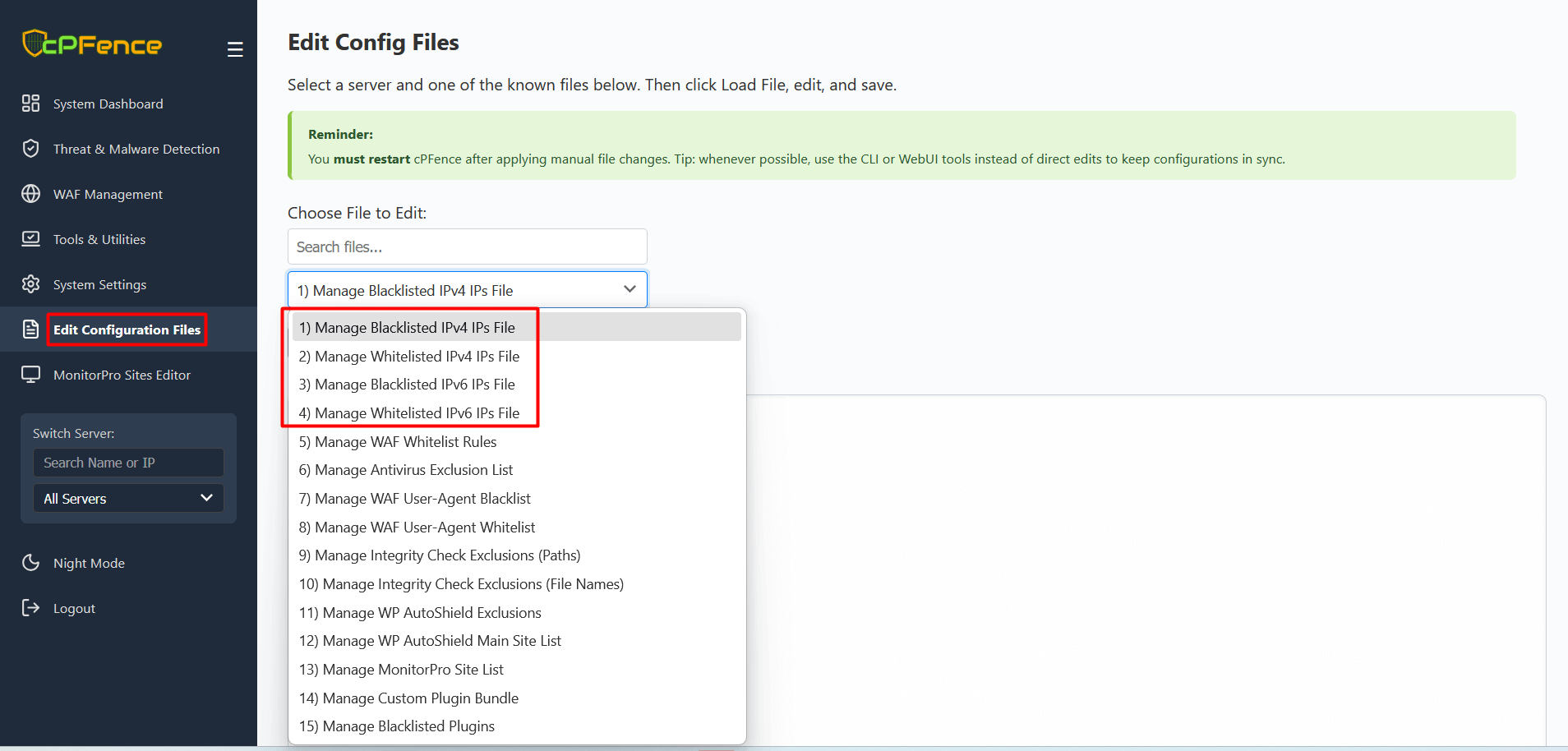This screenshot has width=1568, height=751.
Task: Collapse sidebar with hamburger menu icon
Action: (235, 49)
